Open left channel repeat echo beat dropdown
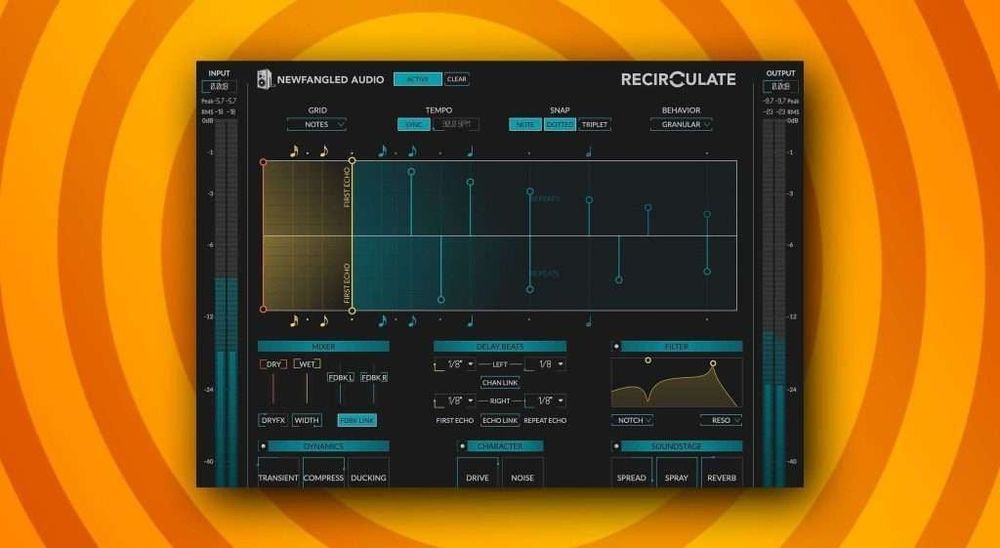This screenshot has height=548, width=1000. pyautogui.click(x=545, y=364)
